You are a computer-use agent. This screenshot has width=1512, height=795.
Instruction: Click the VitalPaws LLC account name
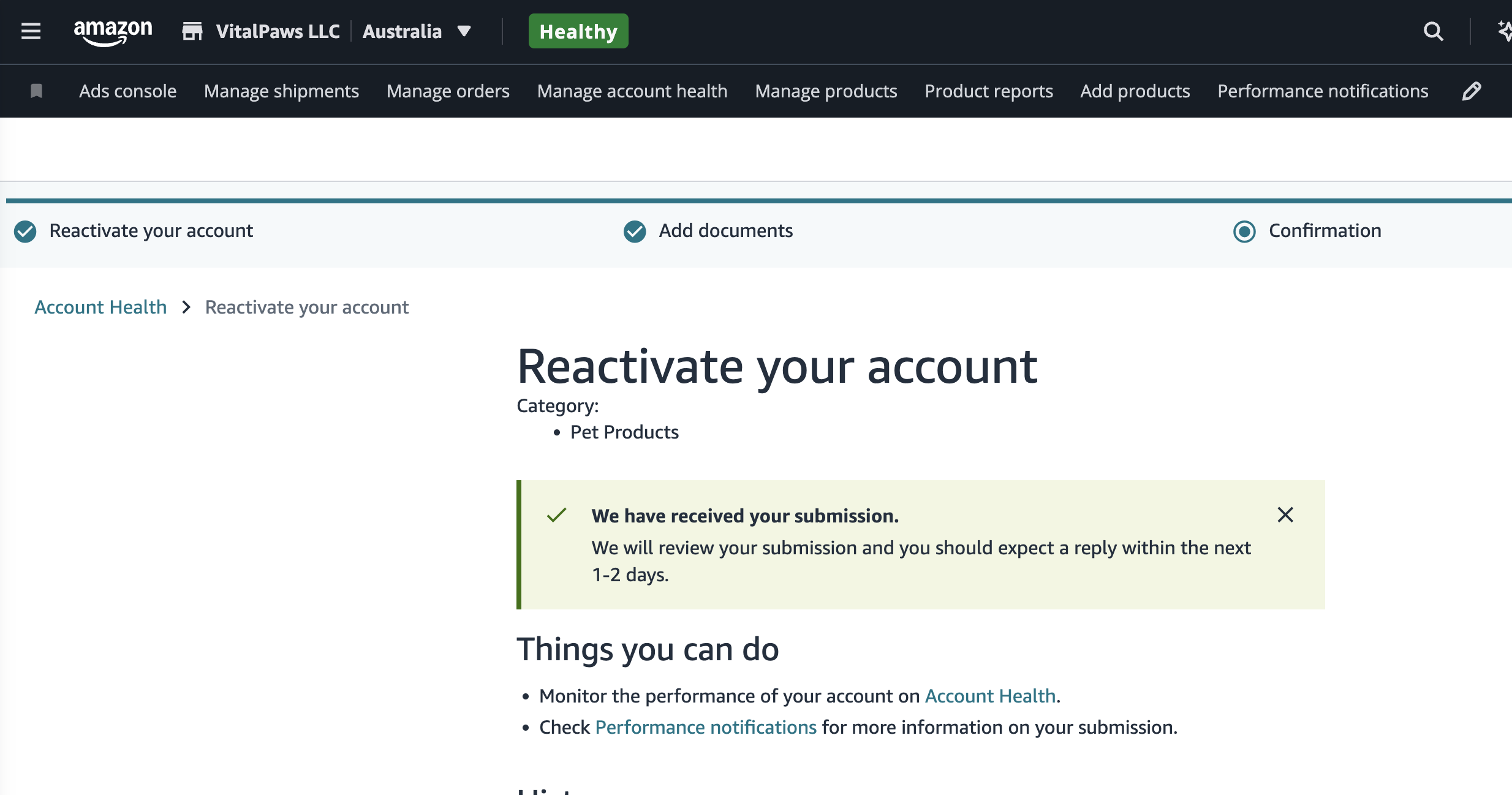(x=278, y=31)
